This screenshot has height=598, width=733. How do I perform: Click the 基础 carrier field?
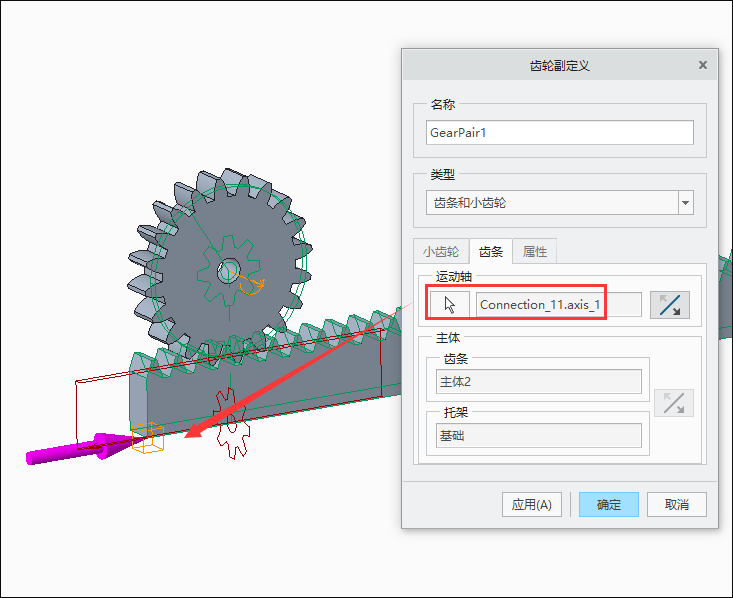point(539,435)
